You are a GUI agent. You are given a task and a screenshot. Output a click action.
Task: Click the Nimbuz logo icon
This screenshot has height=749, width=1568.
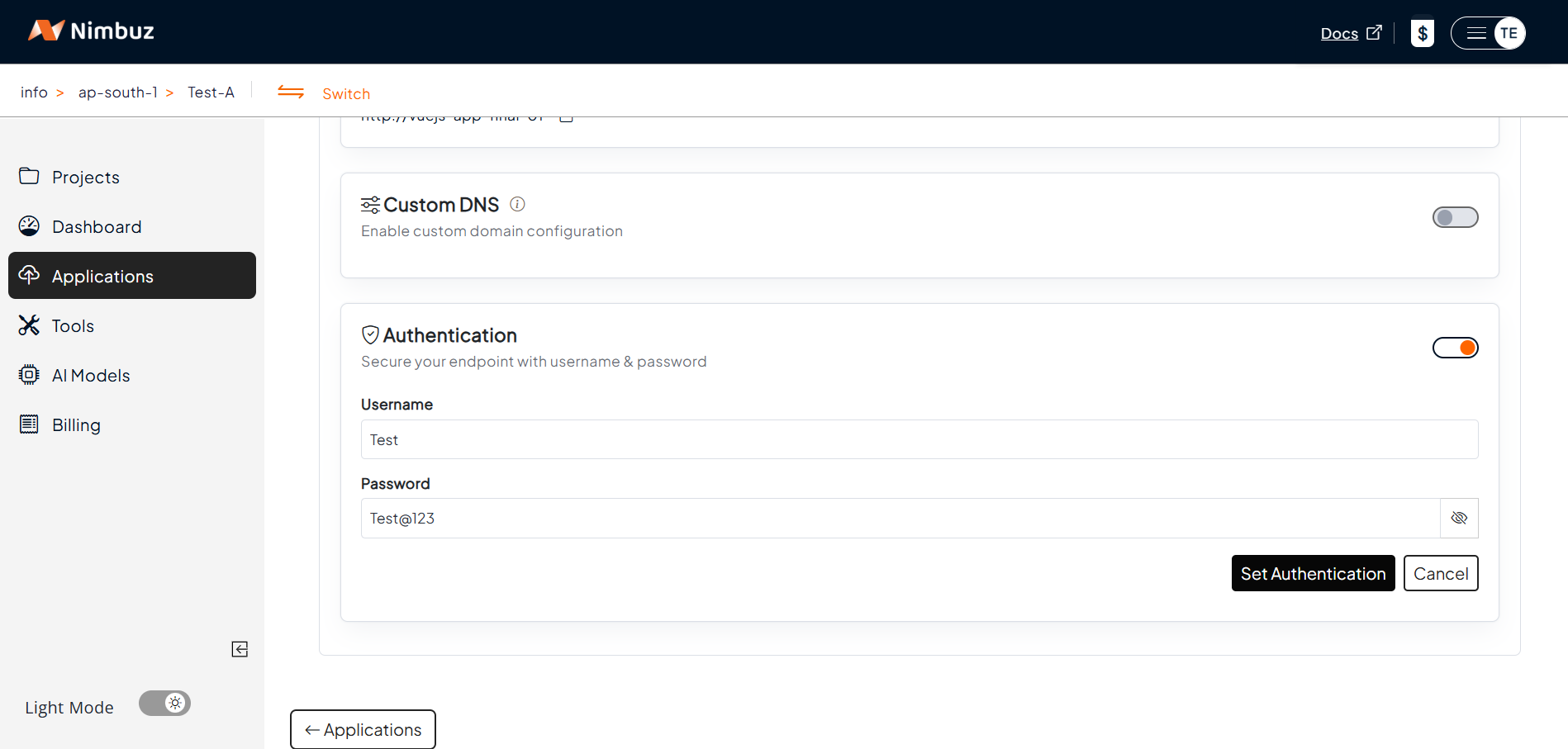click(x=46, y=31)
